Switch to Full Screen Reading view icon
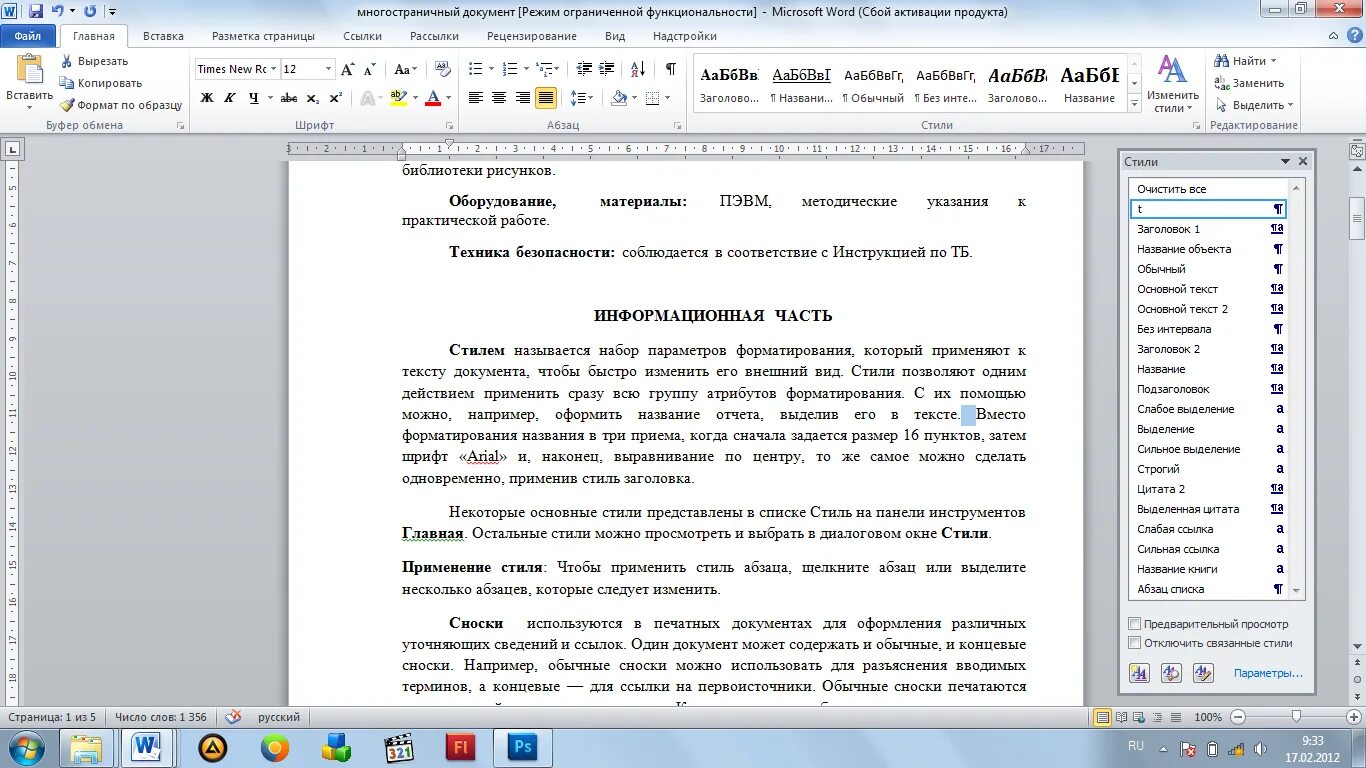The width and height of the screenshot is (1366, 768). [x=1121, y=717]
